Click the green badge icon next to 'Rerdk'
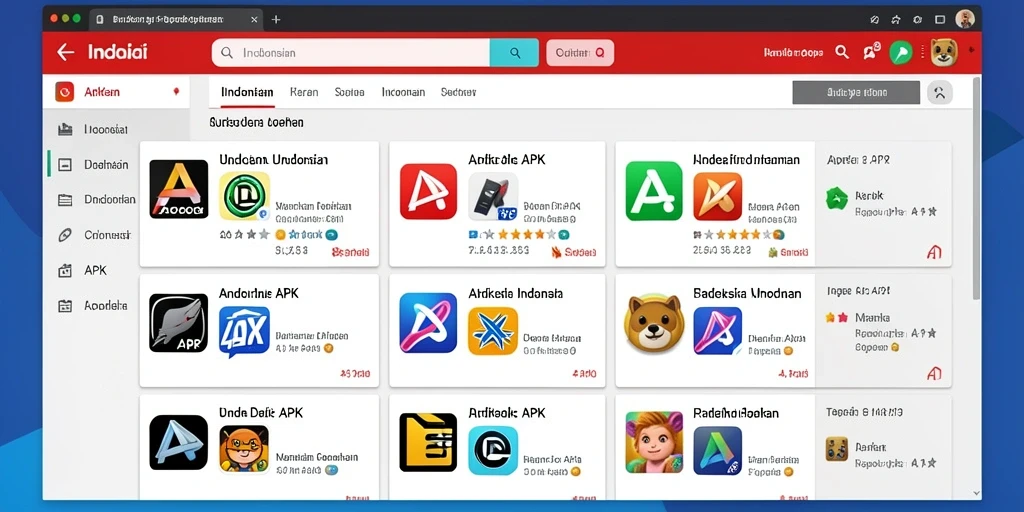The height and width of the screenshot is (512, 1024). coord(837,198)
